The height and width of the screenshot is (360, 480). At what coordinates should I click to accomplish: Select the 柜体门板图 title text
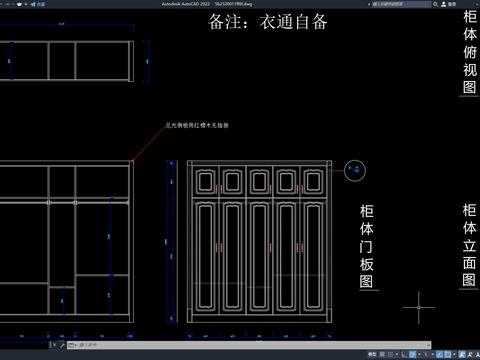pyautogui.click(x=367, y=246)
